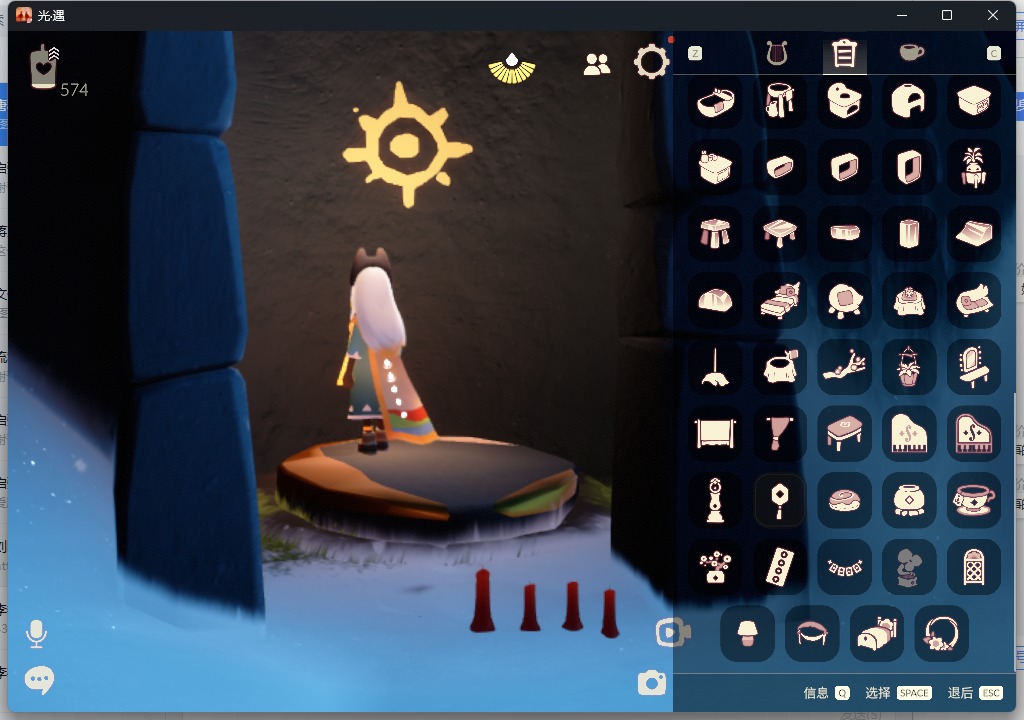Select the white upright piano item
This screenshot has height=720, width=1024.
click(908, 434)
